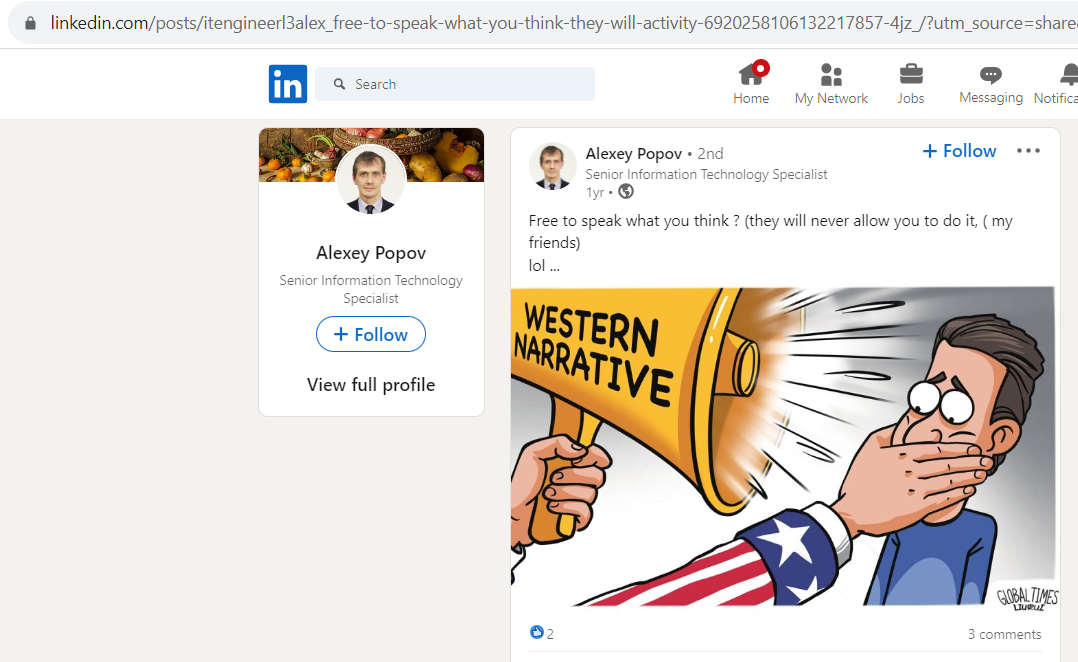Click the globe public visibility icon

click(x=626, y=192)
